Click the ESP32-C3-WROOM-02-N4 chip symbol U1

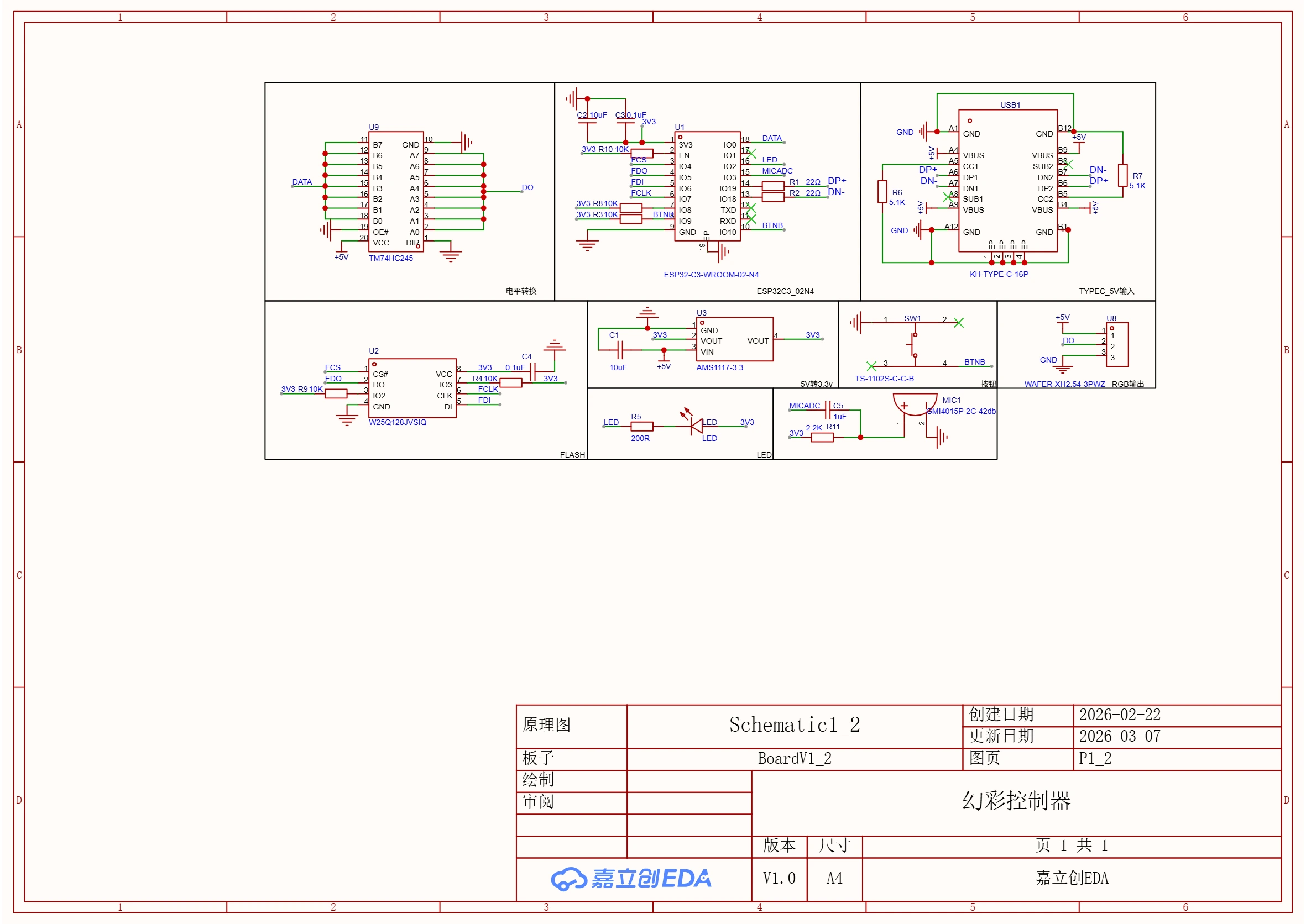707,187
